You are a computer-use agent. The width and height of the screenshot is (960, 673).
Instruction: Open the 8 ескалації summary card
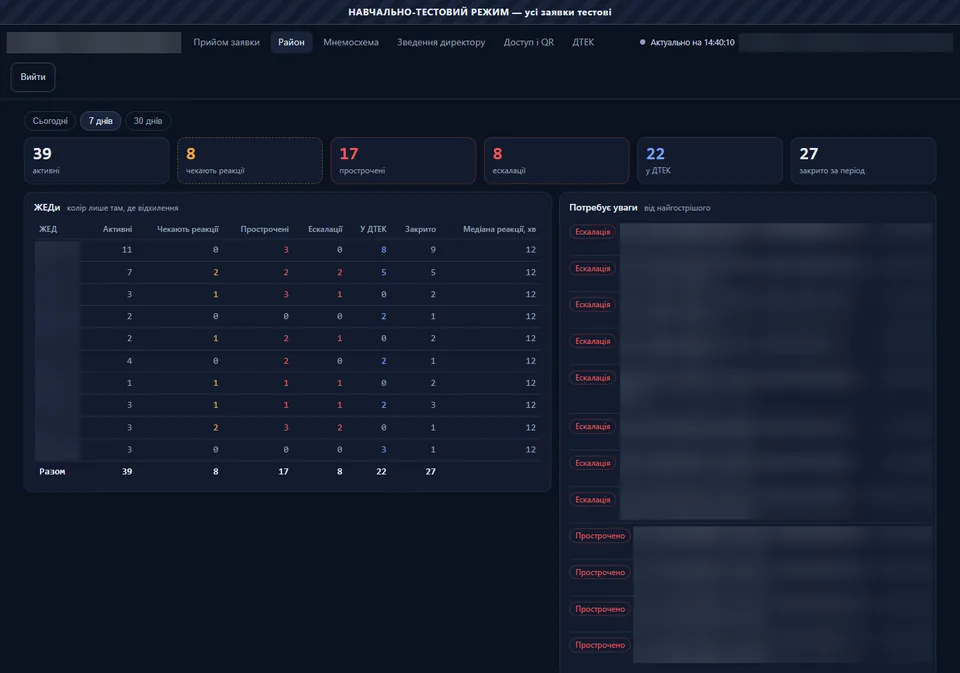point(557,160)
